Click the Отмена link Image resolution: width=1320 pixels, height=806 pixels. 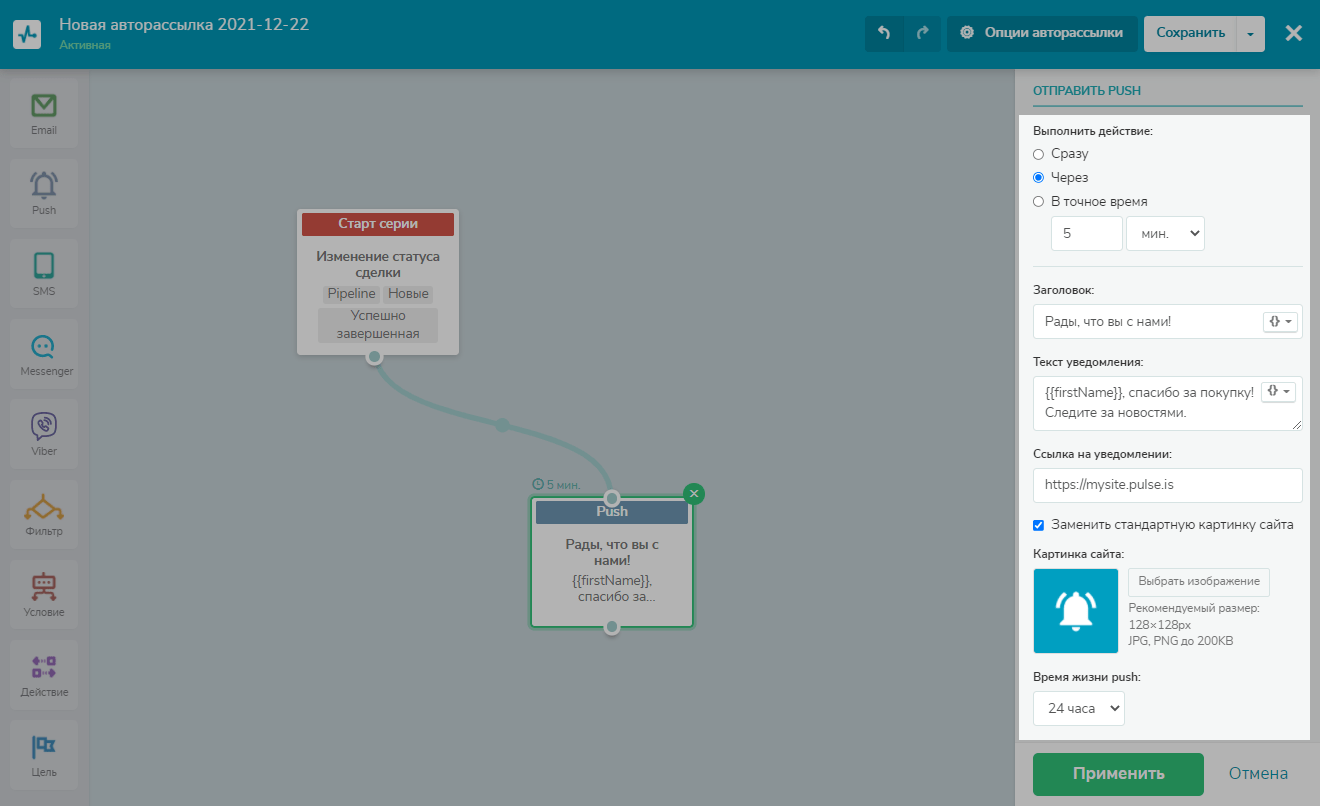(x=1258, y=774)
